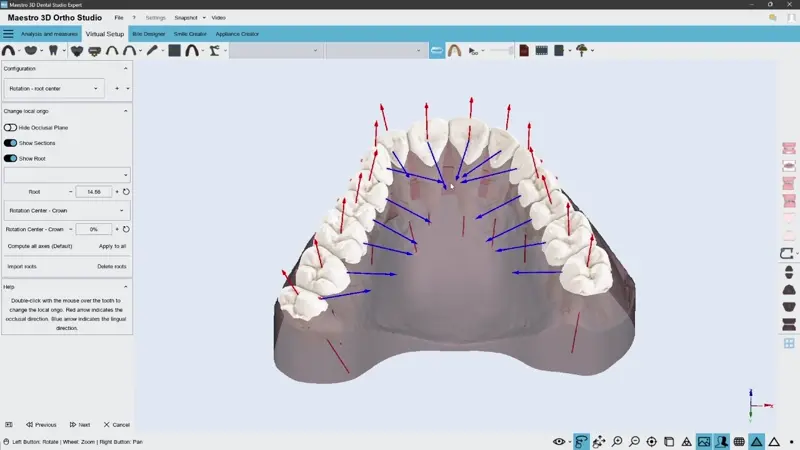Toggle outline triangle wireframe mode
The height and width of the screenshot is (450, 800).
[774, 441]
